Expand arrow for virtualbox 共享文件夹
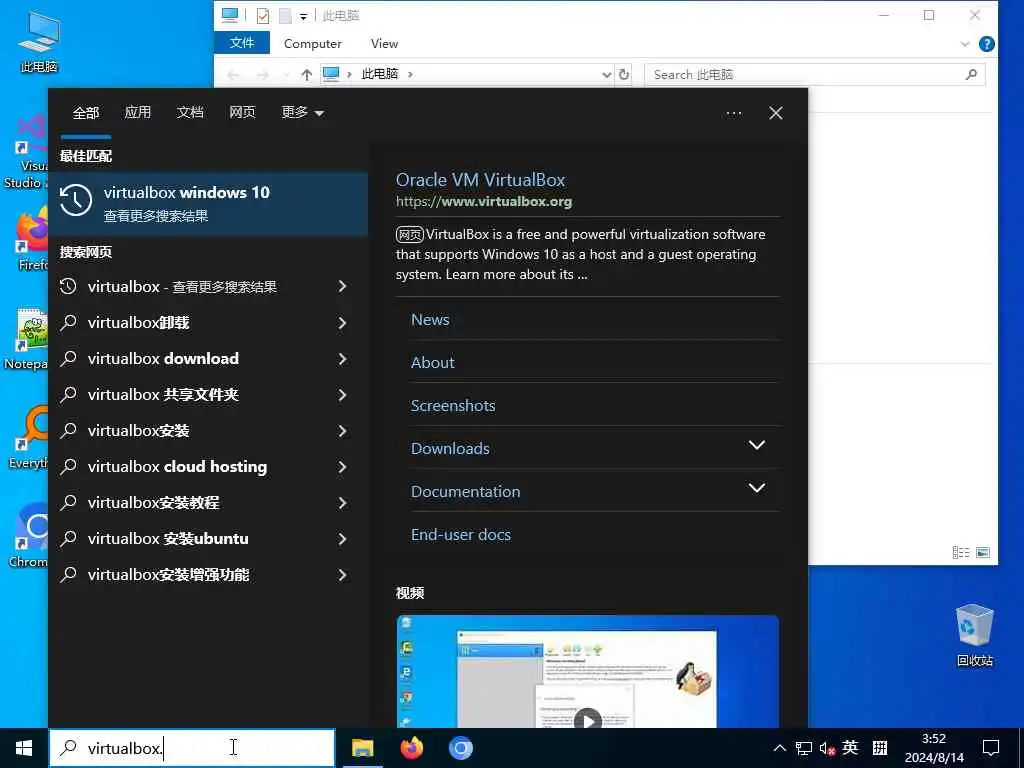Screen dimensions: 1024x768 (342, 394)
